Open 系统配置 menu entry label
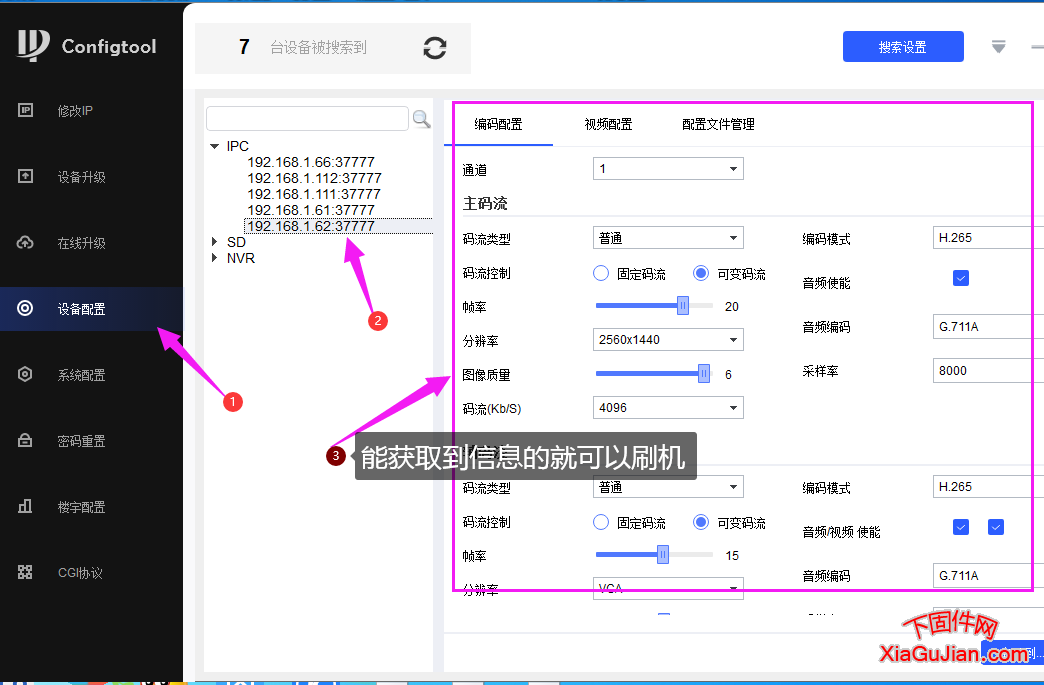Viewport: 1044px width, 685px height. [x=81, y=375]
